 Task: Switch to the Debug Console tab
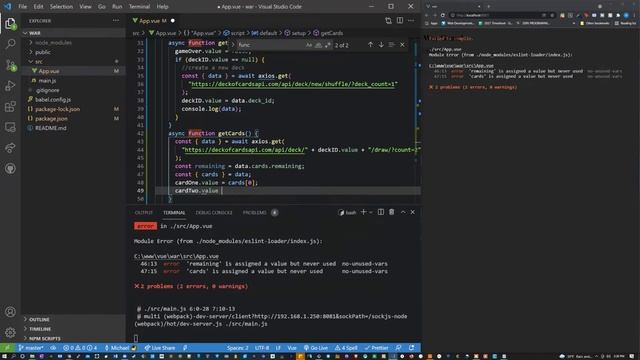coord(214,213)
